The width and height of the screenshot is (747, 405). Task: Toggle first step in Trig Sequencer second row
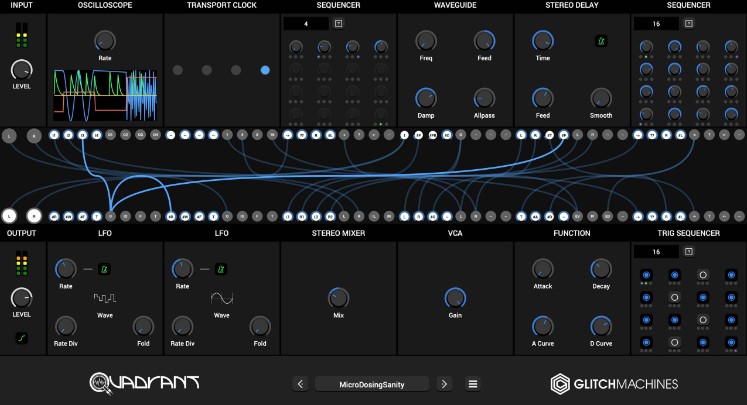[x=646, y=297]
